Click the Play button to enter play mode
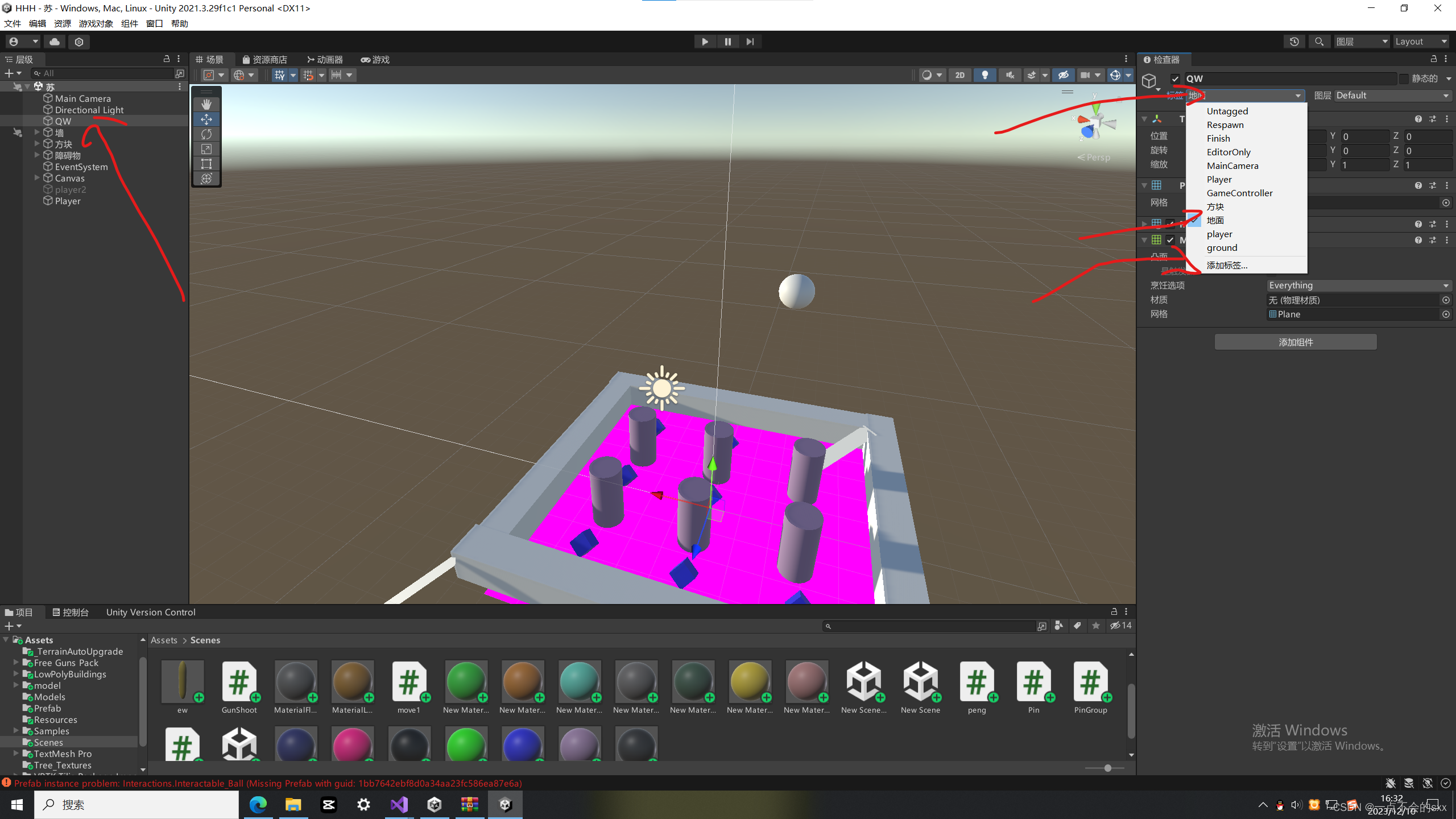The image size is (1456, 819). (705, 42)
